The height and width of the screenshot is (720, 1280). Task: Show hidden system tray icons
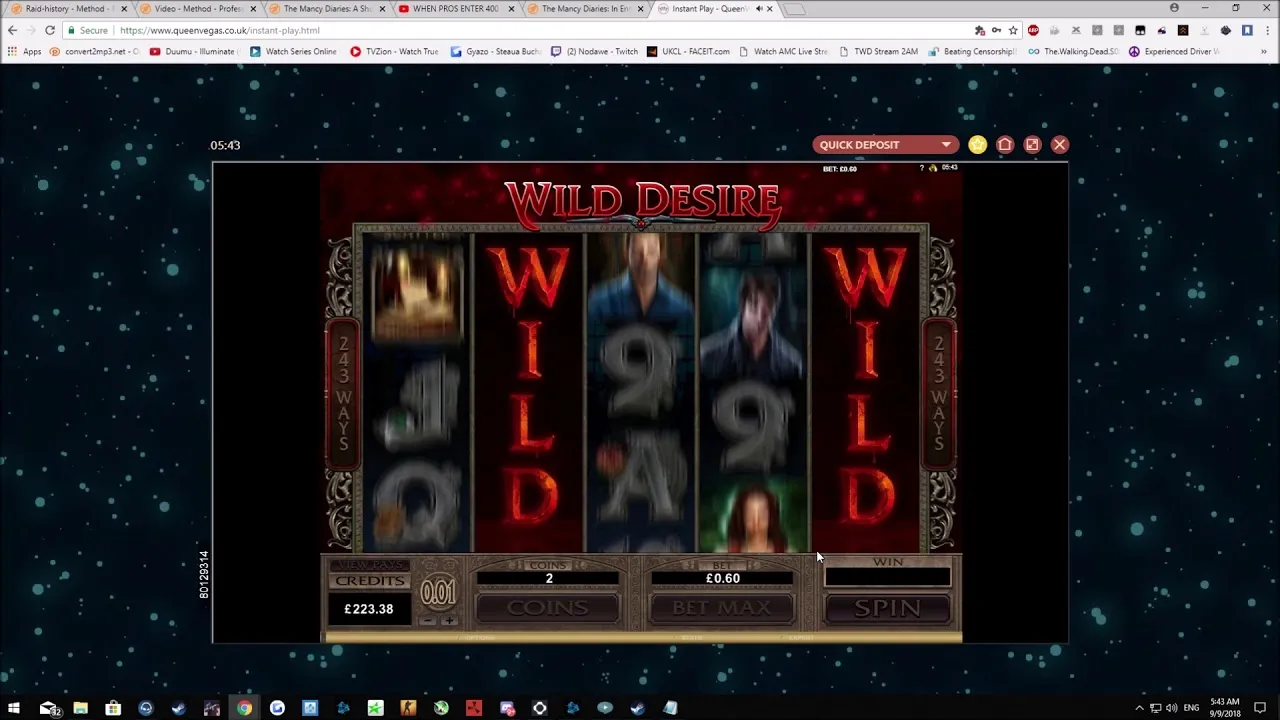click(1138, 708)
